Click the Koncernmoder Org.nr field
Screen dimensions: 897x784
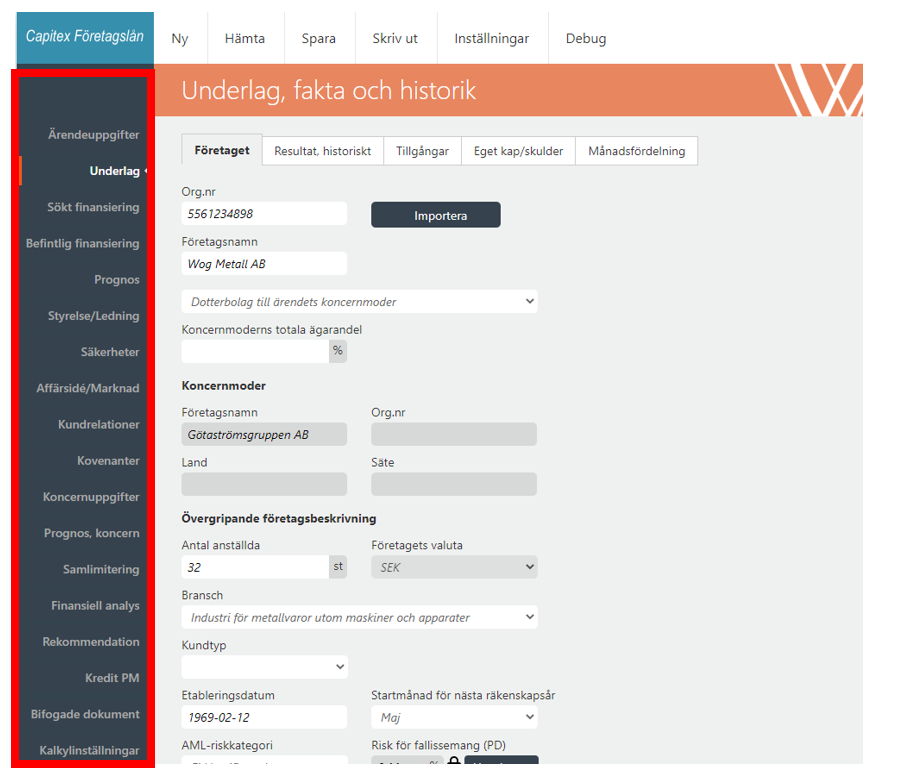coord(454,434)
